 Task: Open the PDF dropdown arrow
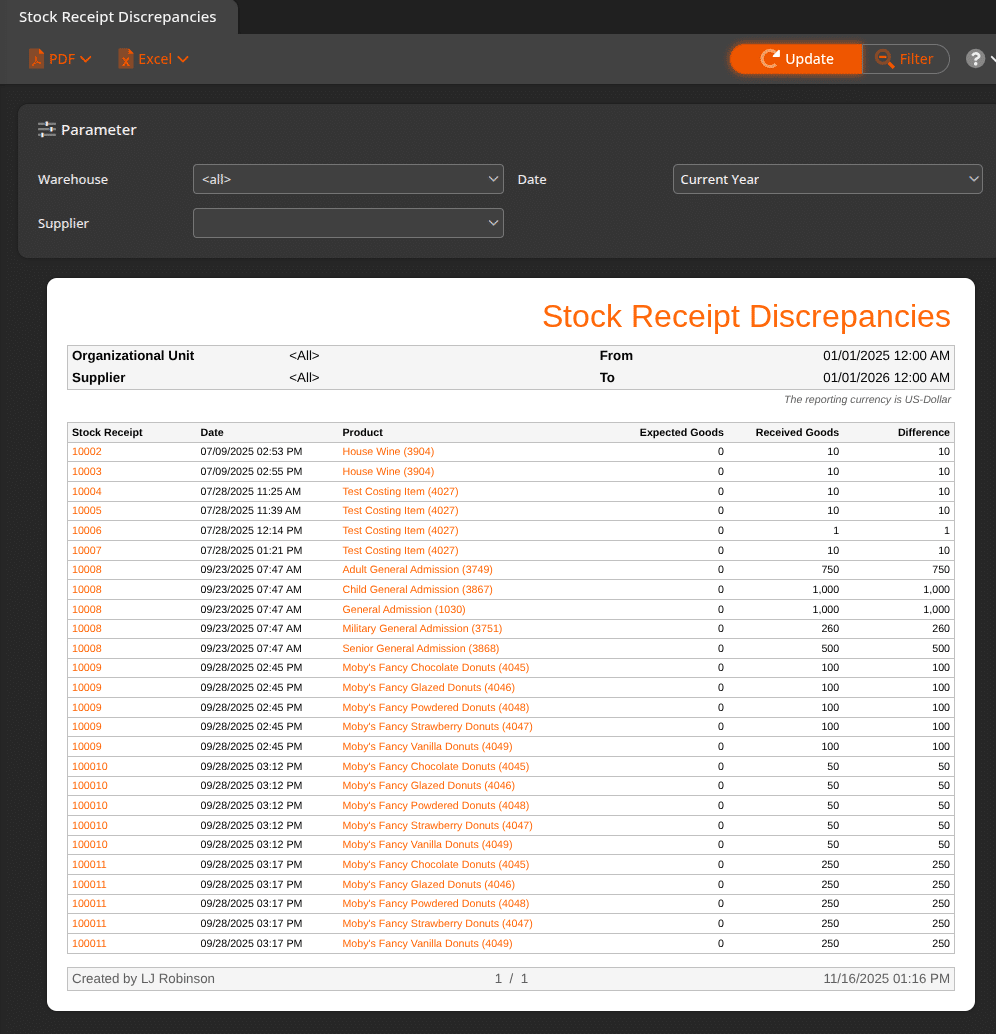point(86,59)
